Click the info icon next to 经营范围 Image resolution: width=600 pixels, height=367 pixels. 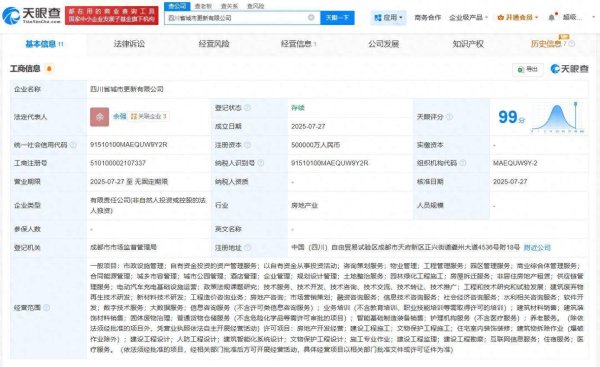click(x=46, y=308)
